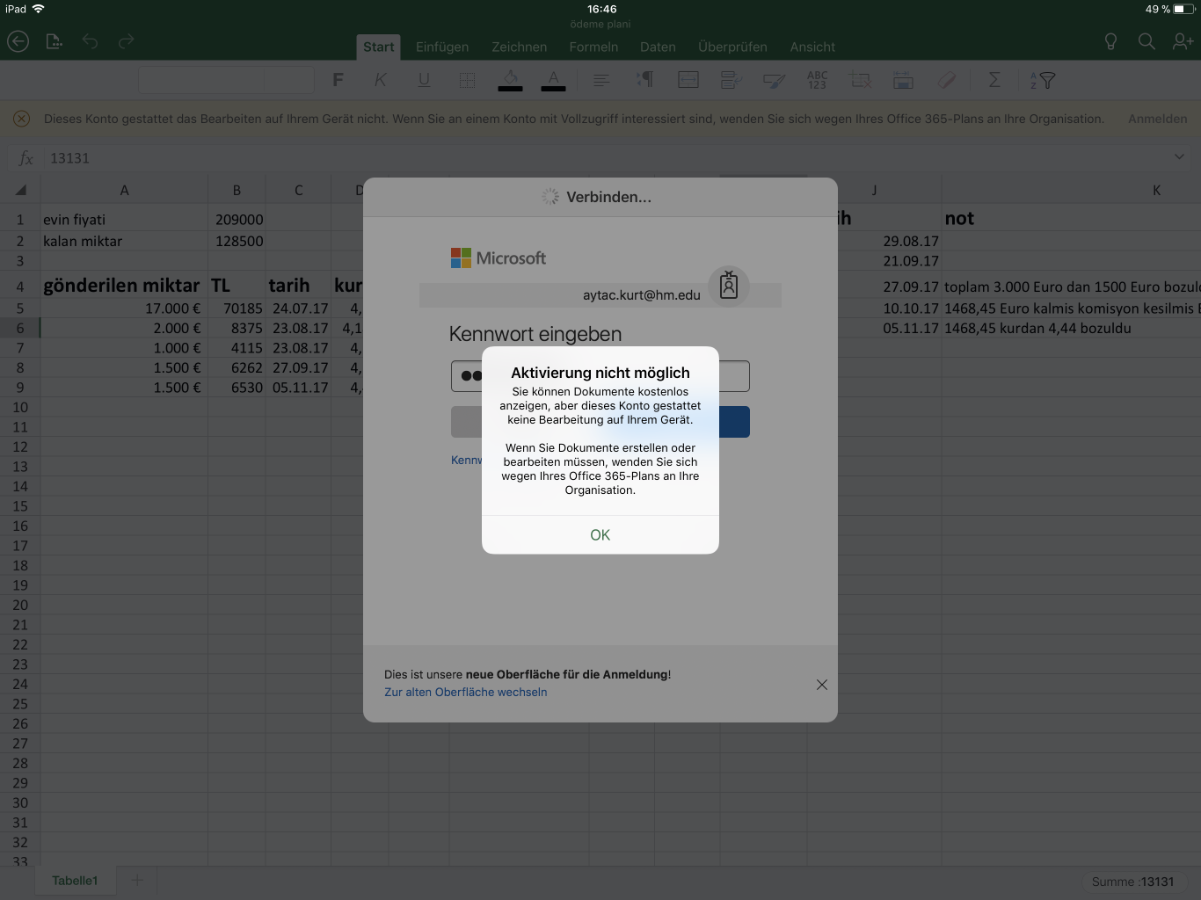1201x900 pixels.
Task: Open the search magnifier icon
Action: (x=1146, y=41)
